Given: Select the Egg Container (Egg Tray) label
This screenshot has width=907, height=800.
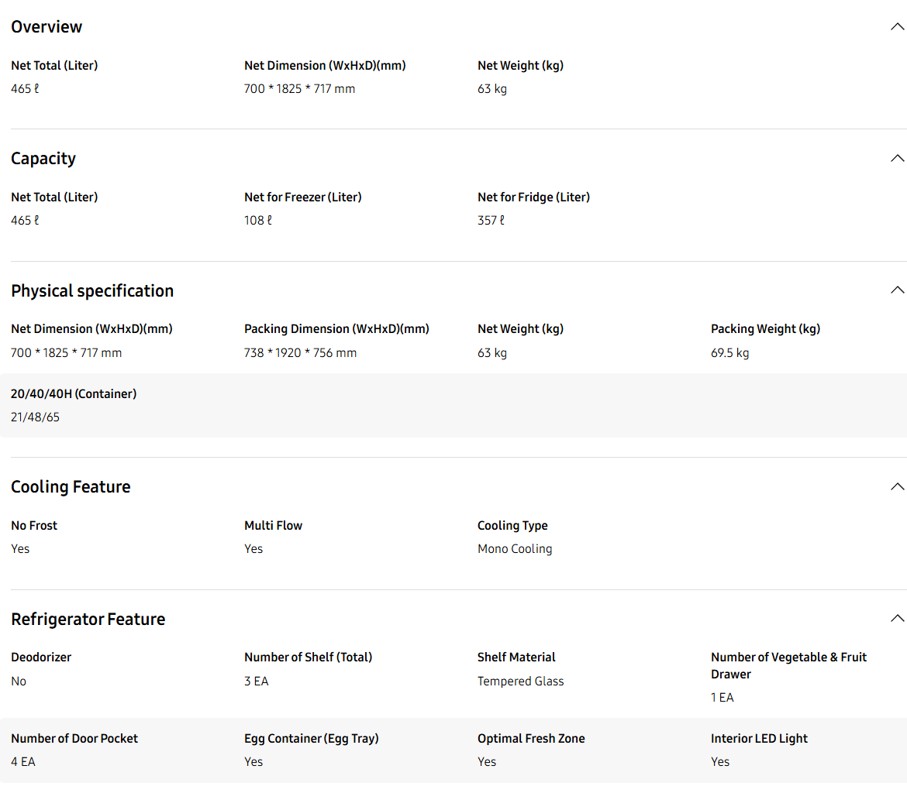Looking at the screenshot, I should pyautogui.click(x=311, y=739).
